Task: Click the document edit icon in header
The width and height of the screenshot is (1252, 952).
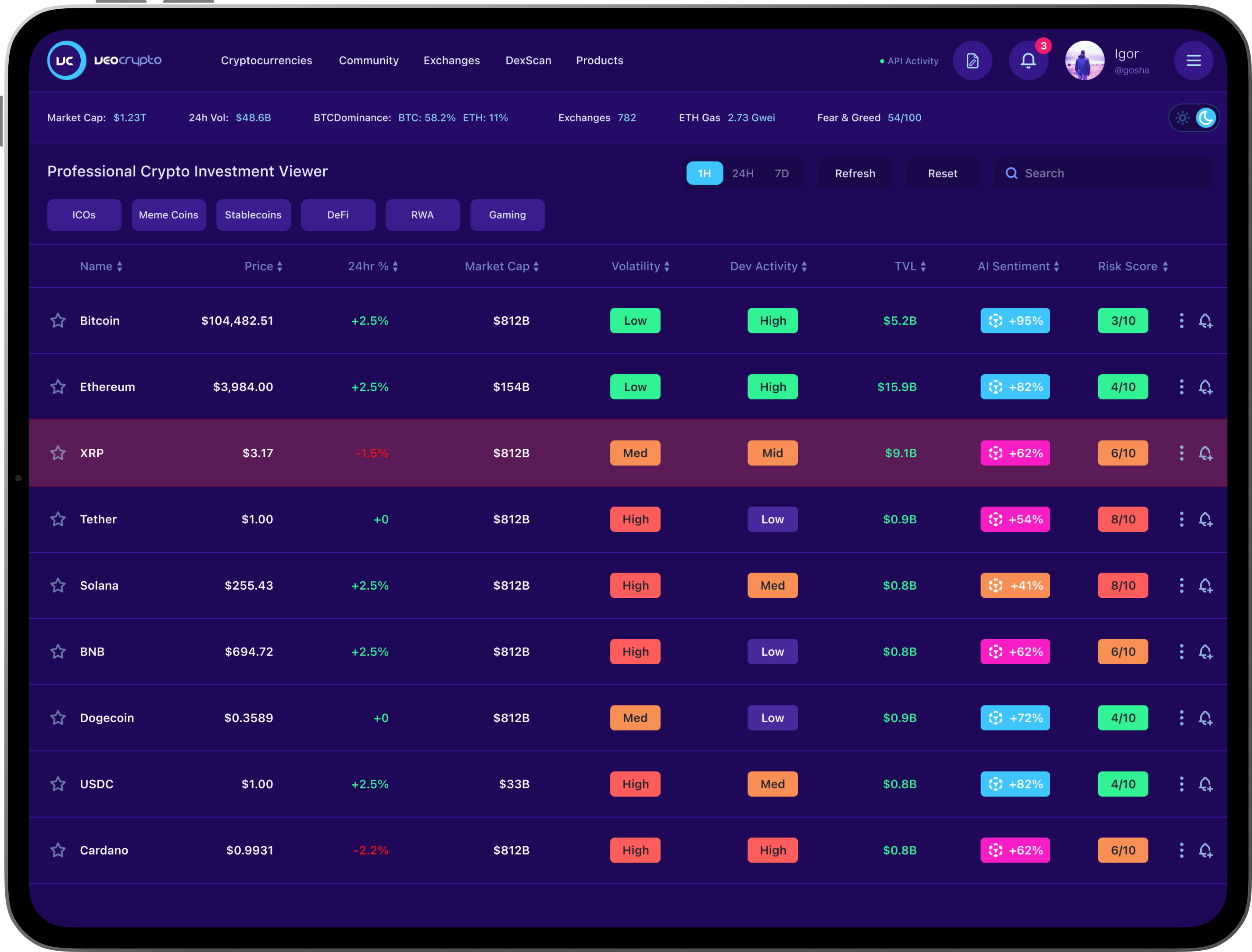Action: 972,61
